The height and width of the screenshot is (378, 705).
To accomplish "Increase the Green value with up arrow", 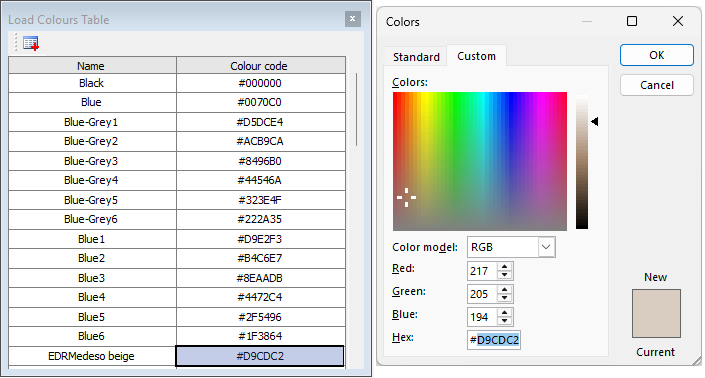I will [x=504, y=290].
